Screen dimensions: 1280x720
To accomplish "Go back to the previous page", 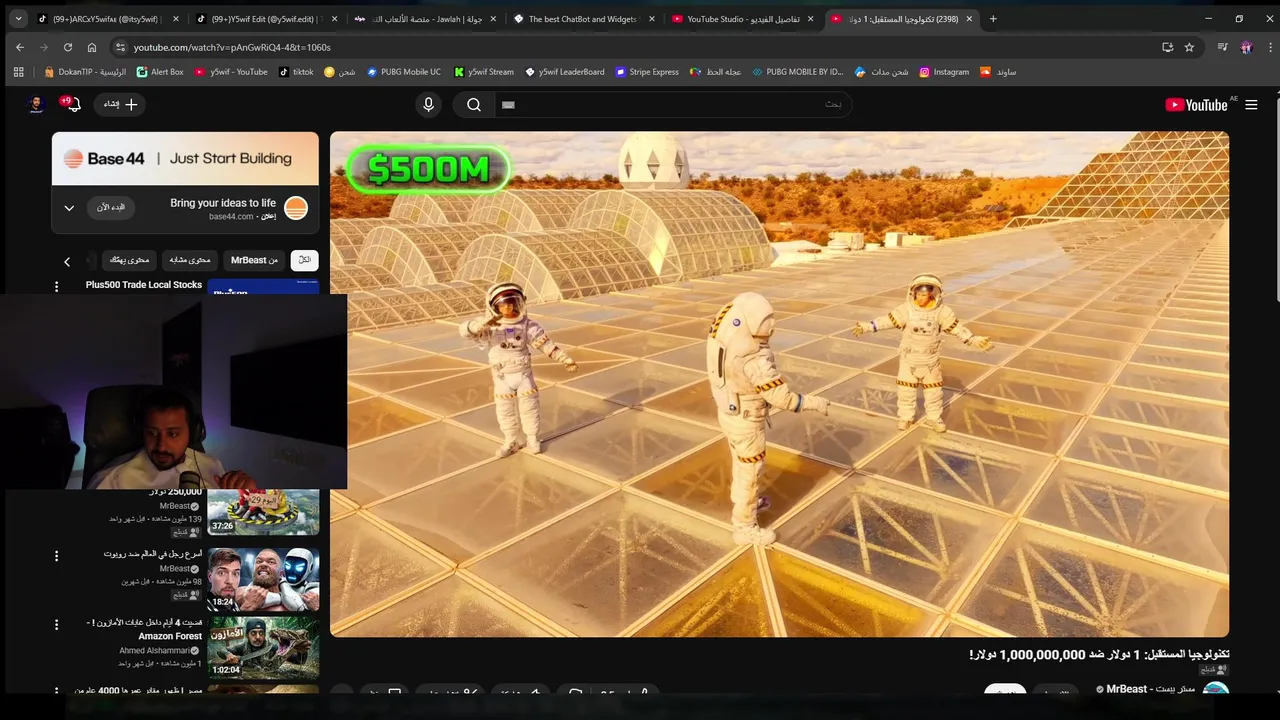I will [x=19, y=47].
